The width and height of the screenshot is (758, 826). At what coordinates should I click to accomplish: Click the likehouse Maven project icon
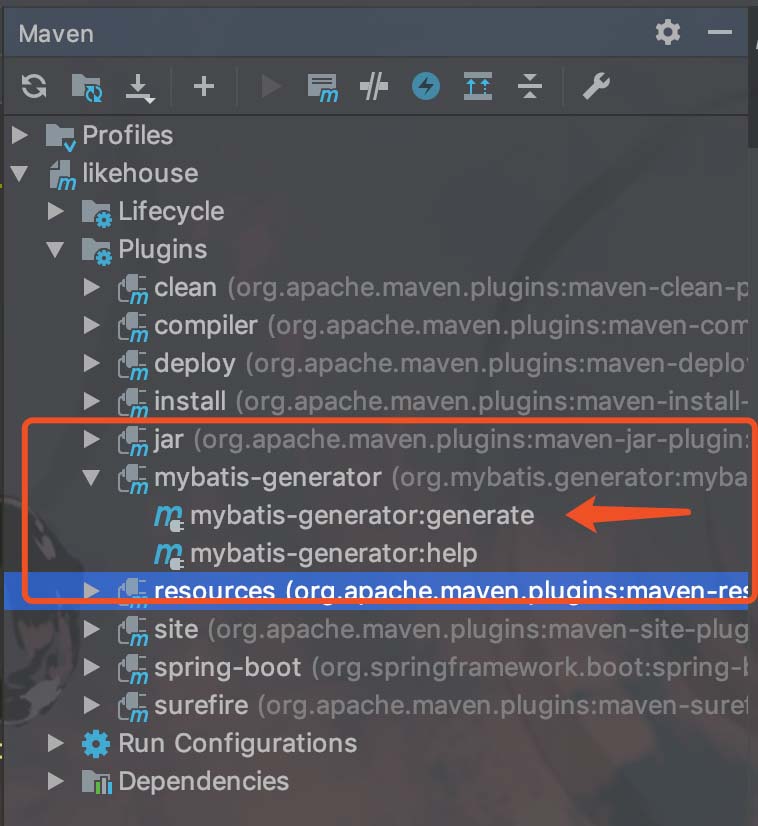(63, 175)
